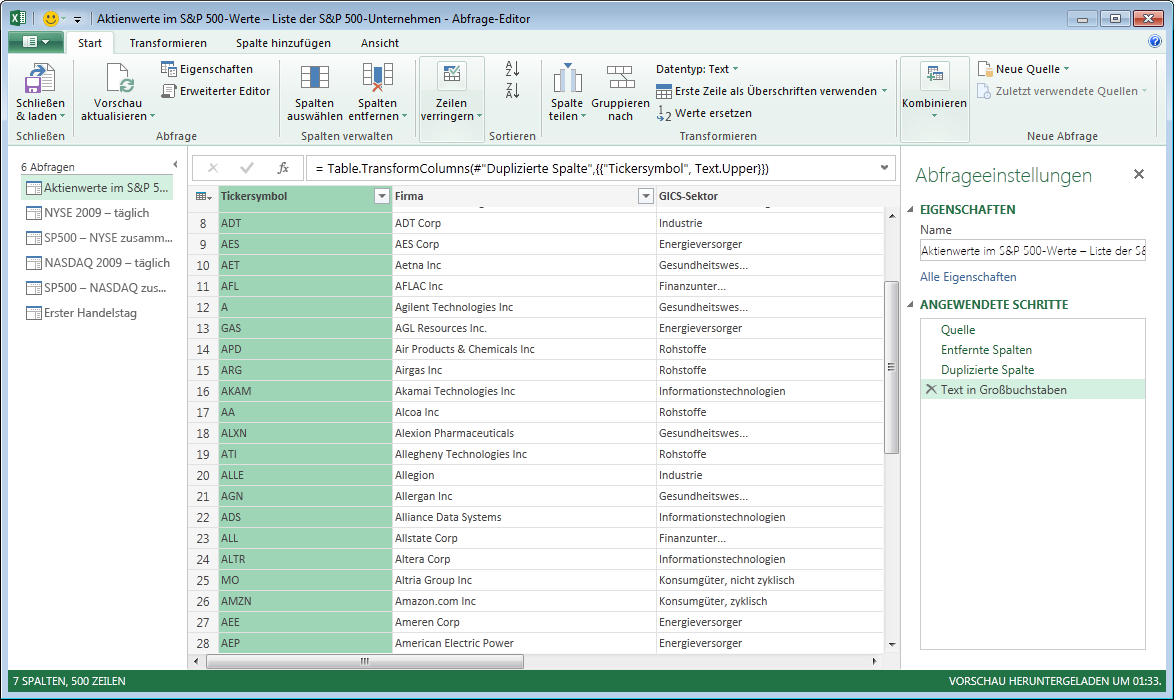Screen dimensions: 1174x700
Task: Click Neue Quelle icon
Action: pyautogui.click(x=985, y=69)
